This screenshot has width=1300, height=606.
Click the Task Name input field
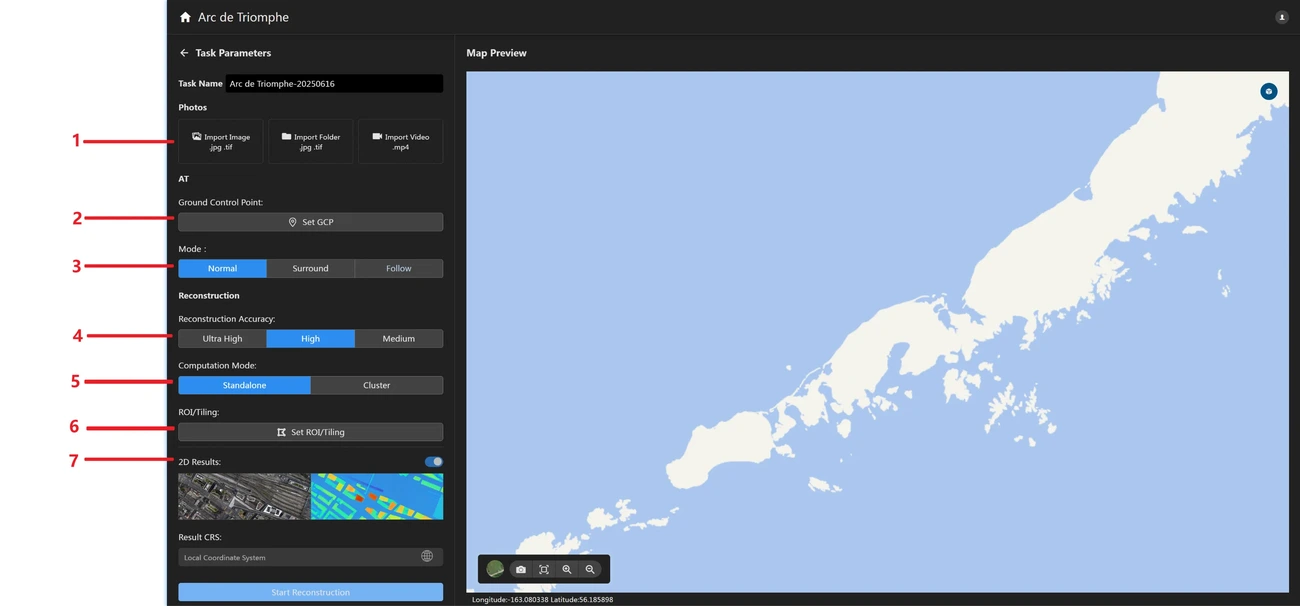pyautogui.click(x=333, y=84)
